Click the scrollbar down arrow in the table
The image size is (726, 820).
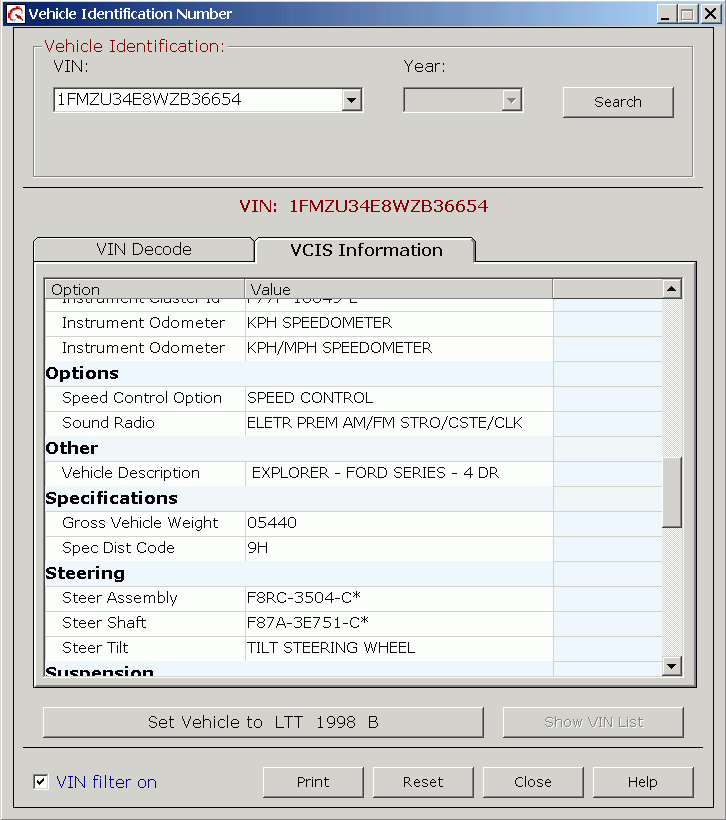672,666
